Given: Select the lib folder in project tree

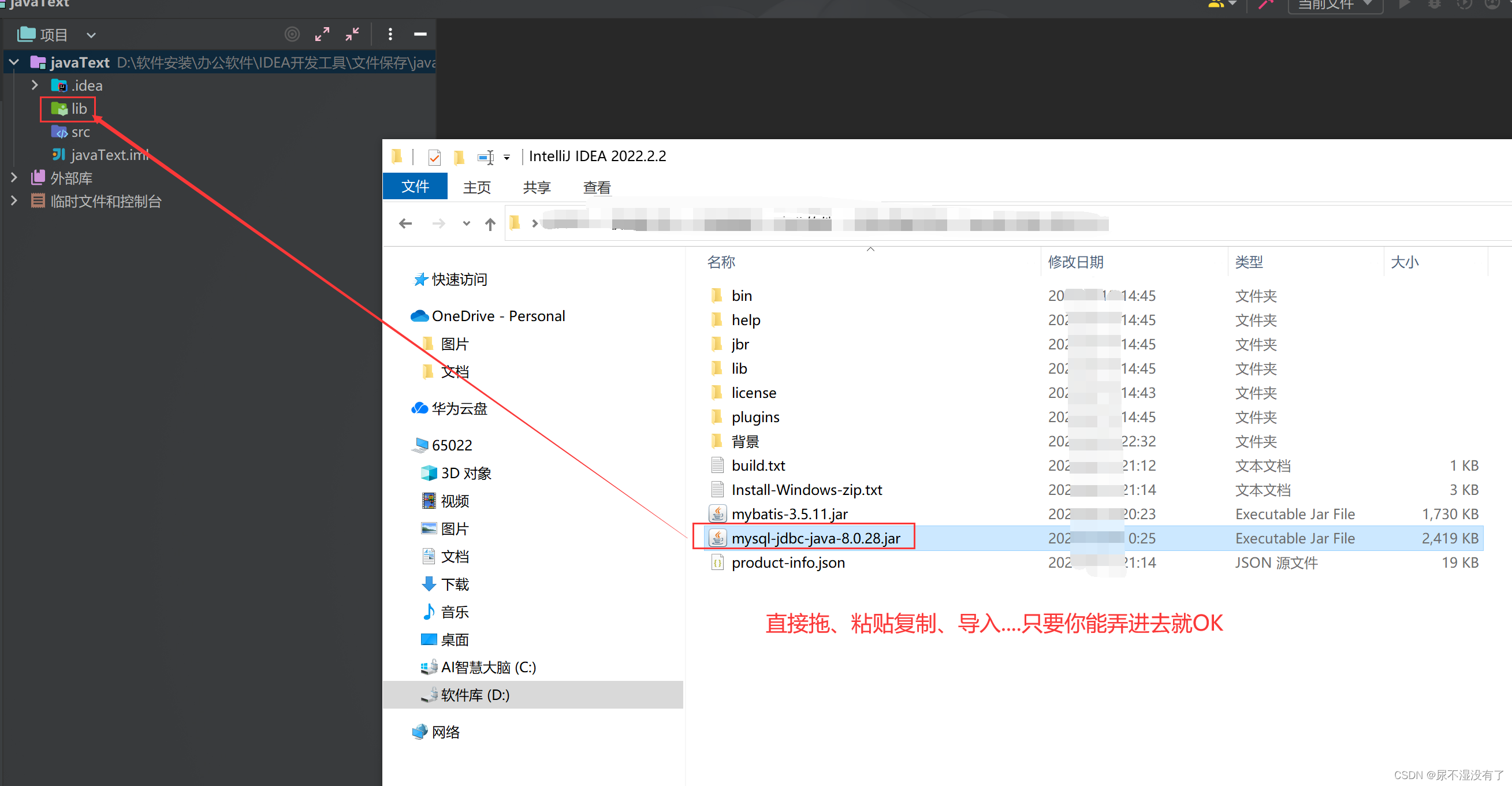Looking at the screenshot, I should click(79, 109).
